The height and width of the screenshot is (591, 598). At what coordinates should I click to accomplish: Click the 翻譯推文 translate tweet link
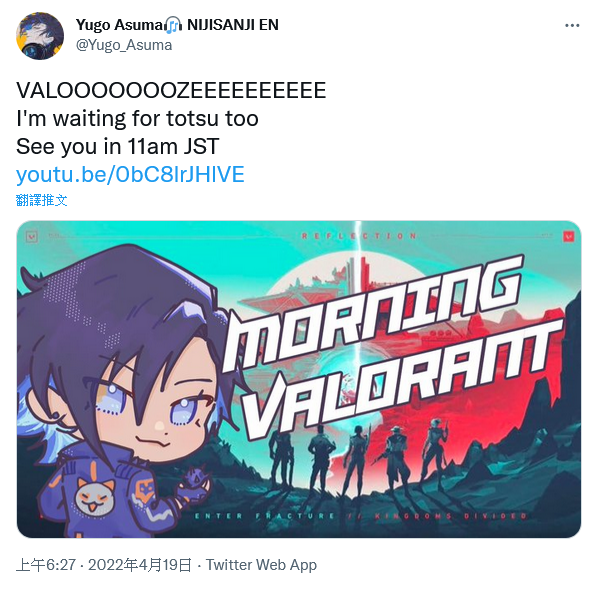coord(42,200)
